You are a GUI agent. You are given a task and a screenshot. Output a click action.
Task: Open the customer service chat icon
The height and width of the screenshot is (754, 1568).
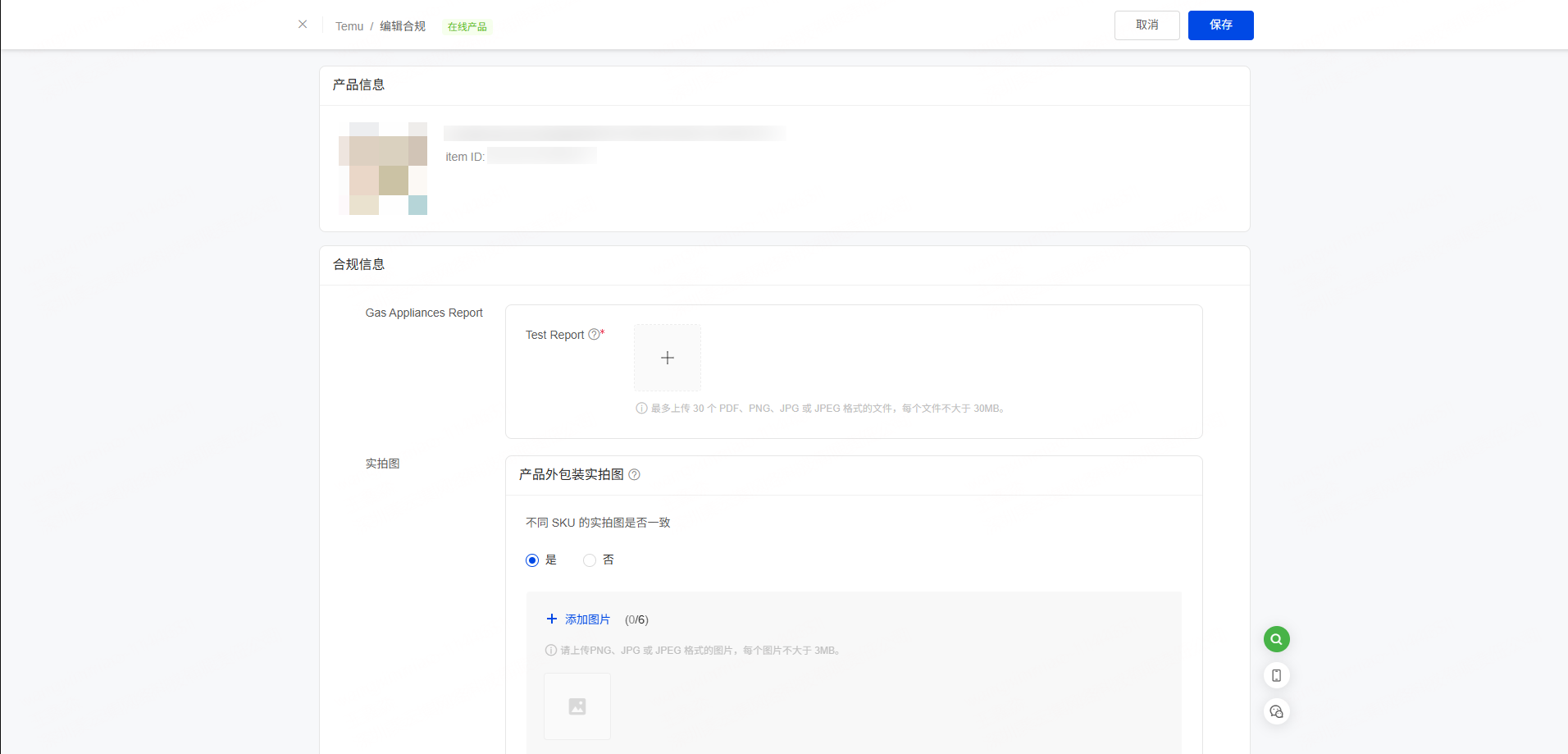(x=1276, y=711)
